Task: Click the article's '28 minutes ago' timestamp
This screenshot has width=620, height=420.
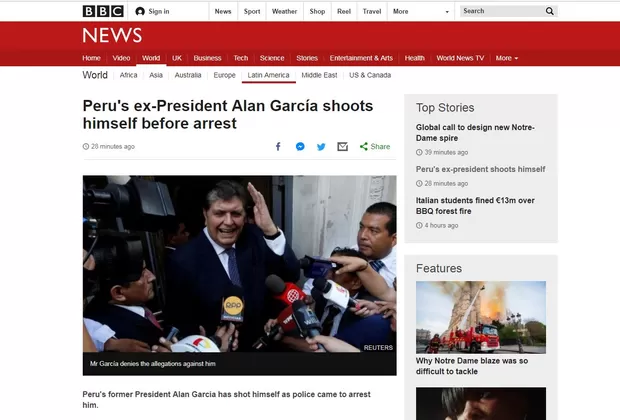Action: (x=109, y=147)
